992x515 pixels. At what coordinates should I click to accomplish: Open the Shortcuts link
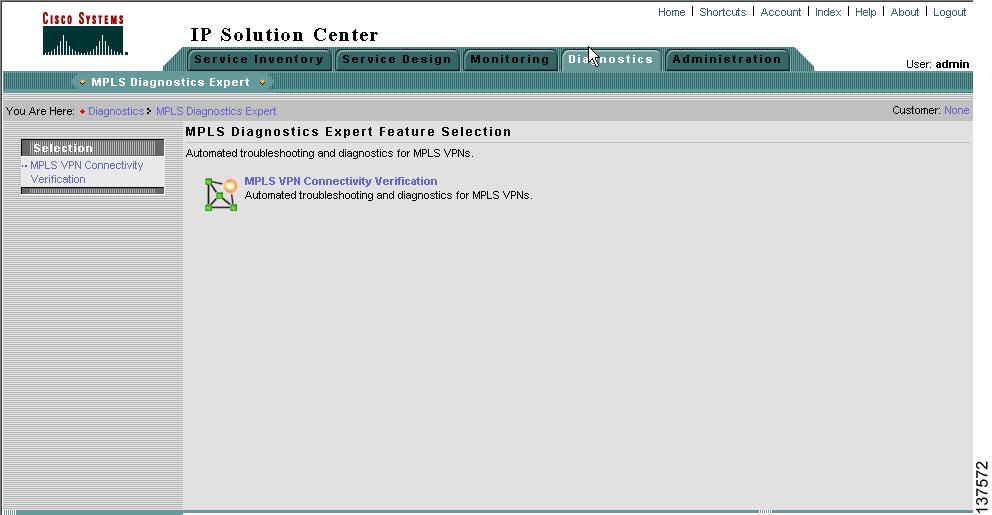pos(722,12)
